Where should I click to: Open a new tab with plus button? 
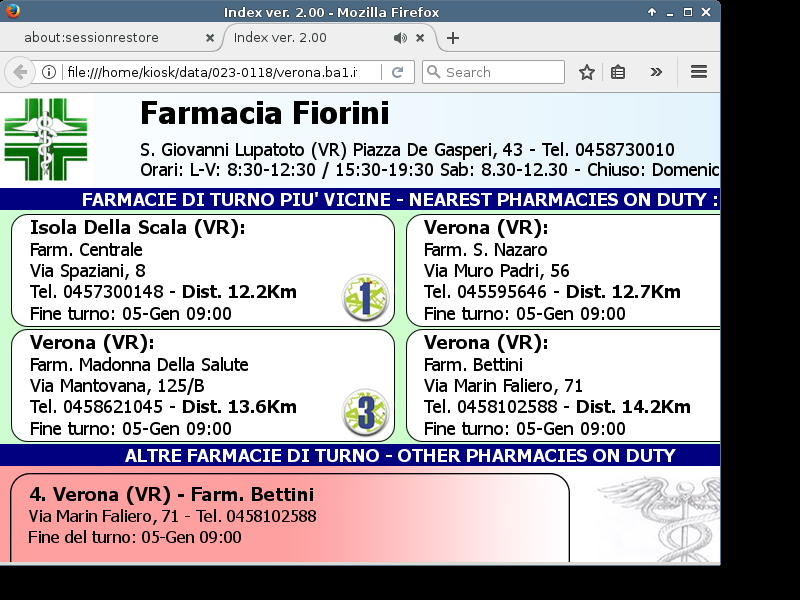coord(453,38)
